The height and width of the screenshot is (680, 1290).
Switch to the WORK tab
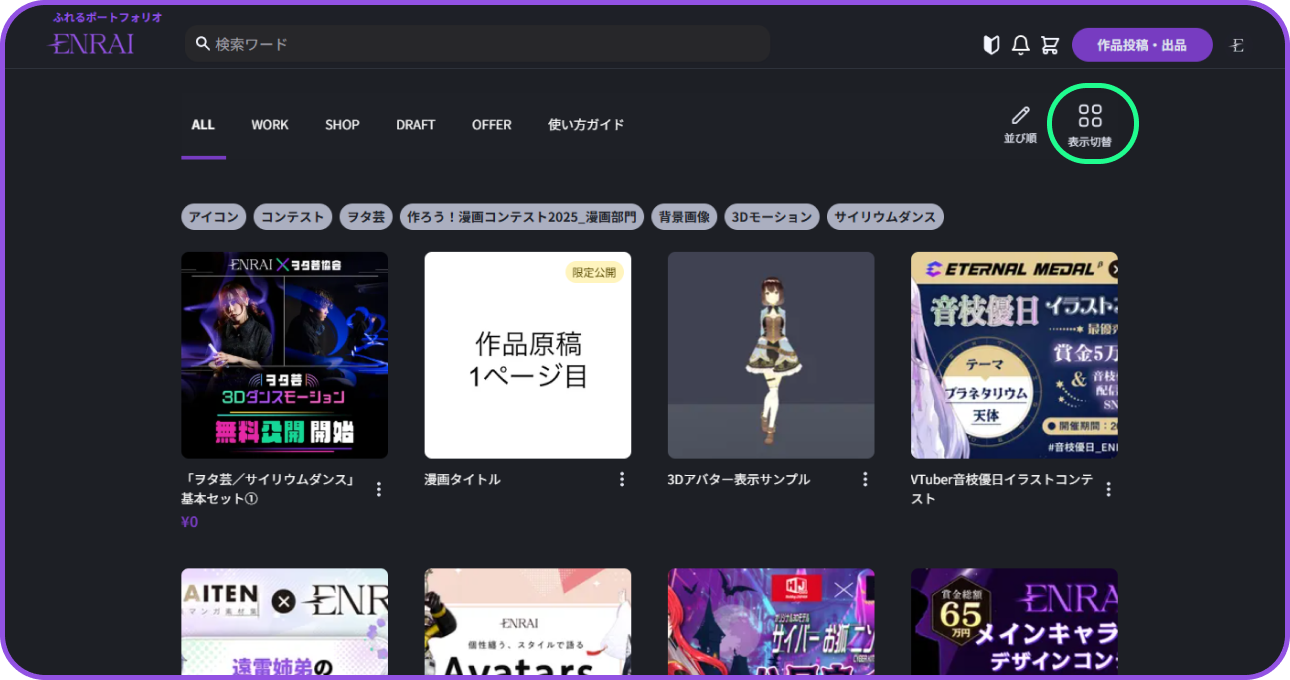pyautogui.click(x=270, y=125)
